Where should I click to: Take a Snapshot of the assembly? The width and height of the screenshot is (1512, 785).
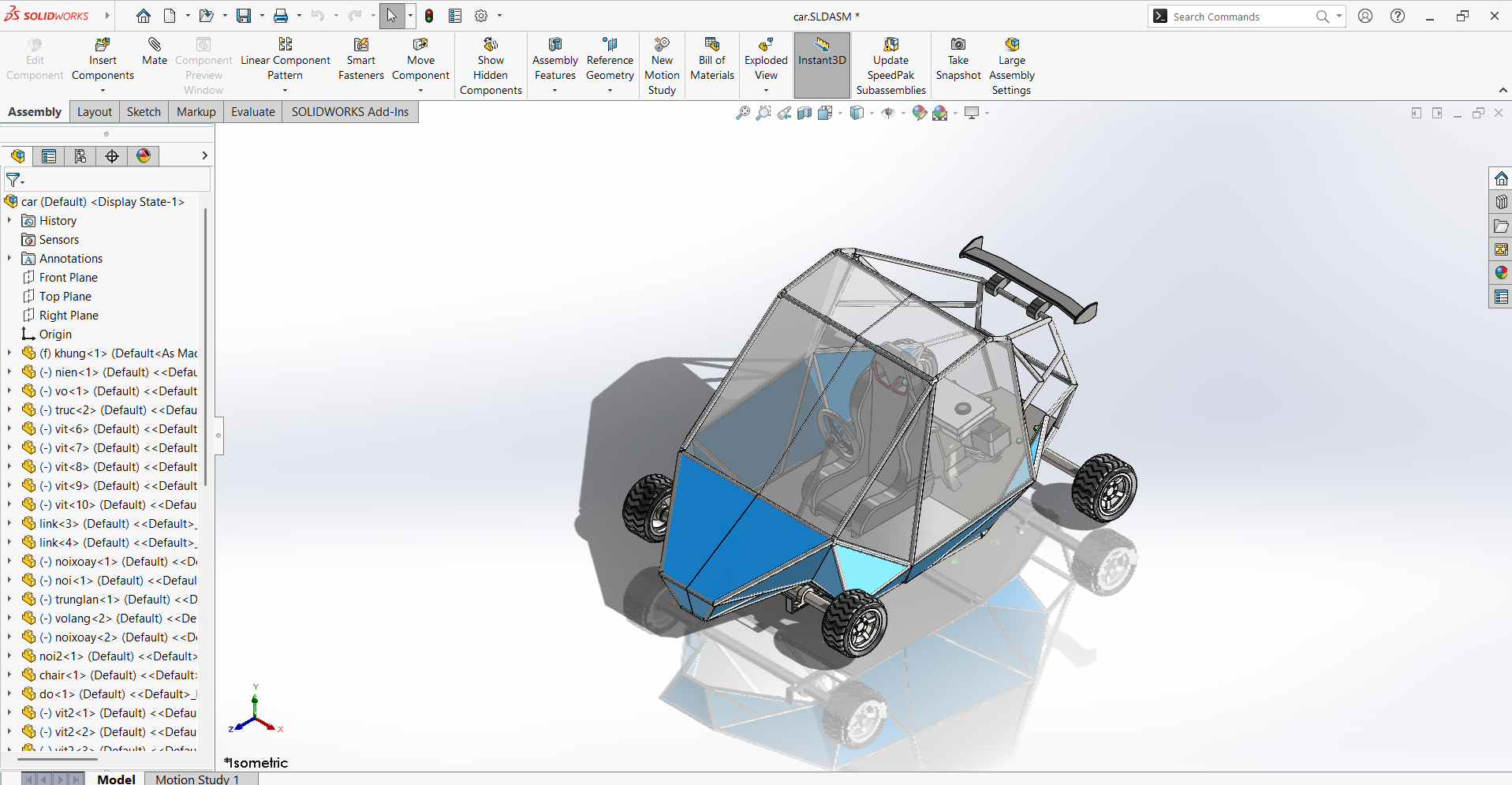pyautogui.click(x=958, y=59)
